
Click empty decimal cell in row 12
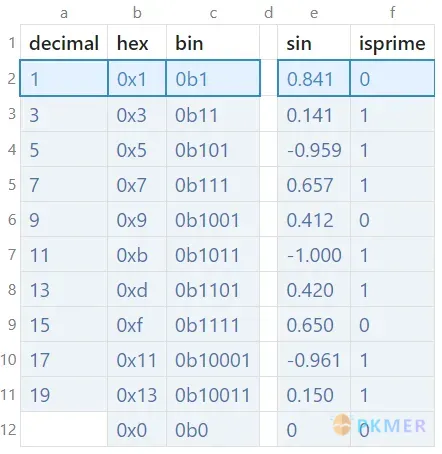pyautogui.click(x=64, y=429)
